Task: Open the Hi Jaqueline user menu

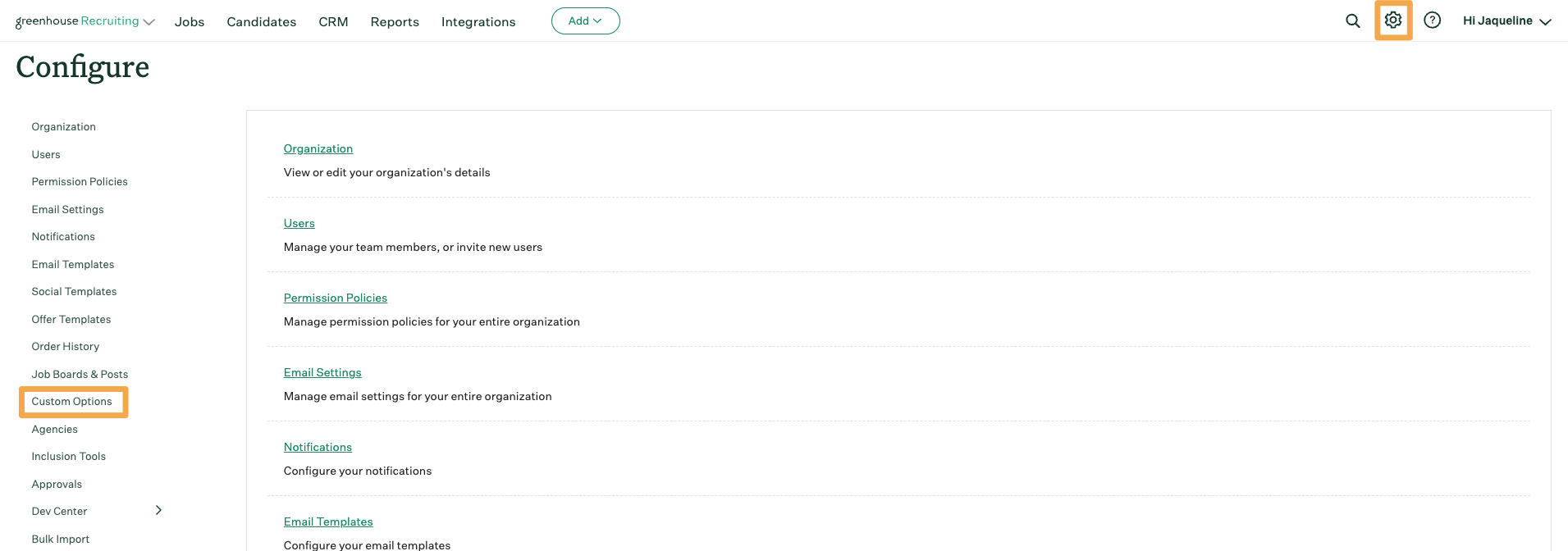Action: [x=1506, y=21]
